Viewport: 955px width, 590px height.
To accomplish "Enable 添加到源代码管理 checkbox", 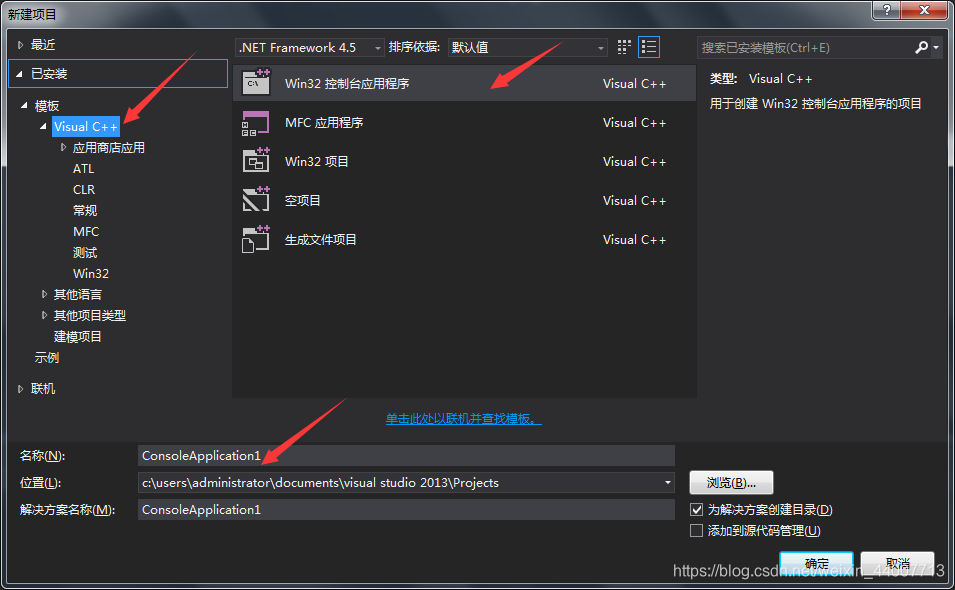I will click(x=696, y=530).
